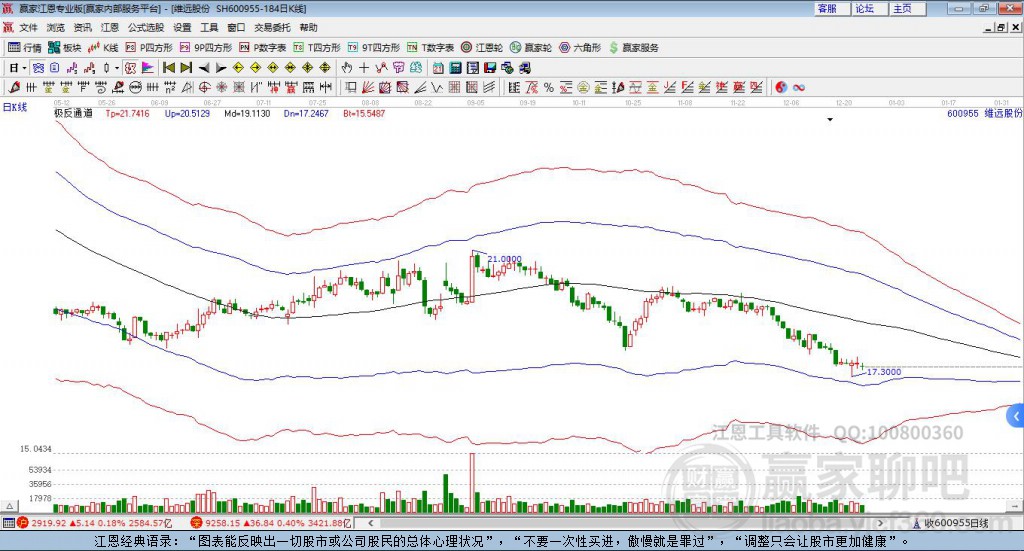Open the 公式选股 menu
This screenshot has width=1024, height=551.
144,28
